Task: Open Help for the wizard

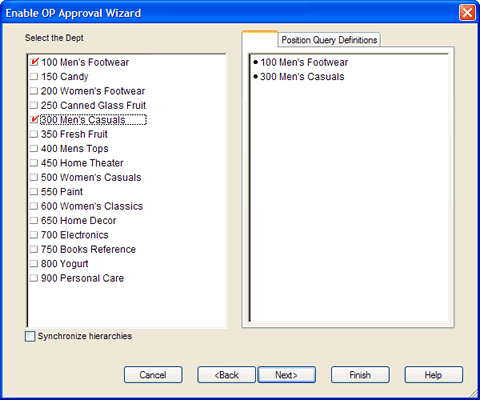Action: coord(433,375)
